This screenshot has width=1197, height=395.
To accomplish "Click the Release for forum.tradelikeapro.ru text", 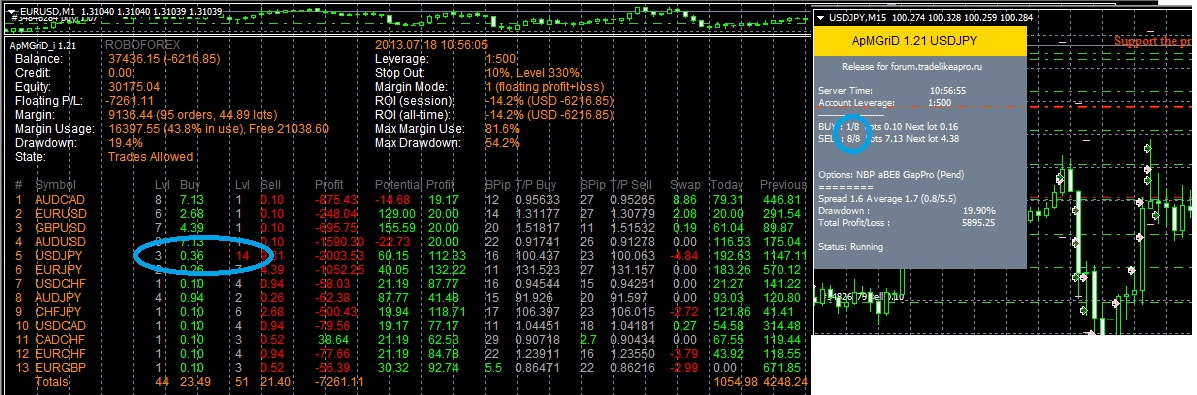I will 910,66.
